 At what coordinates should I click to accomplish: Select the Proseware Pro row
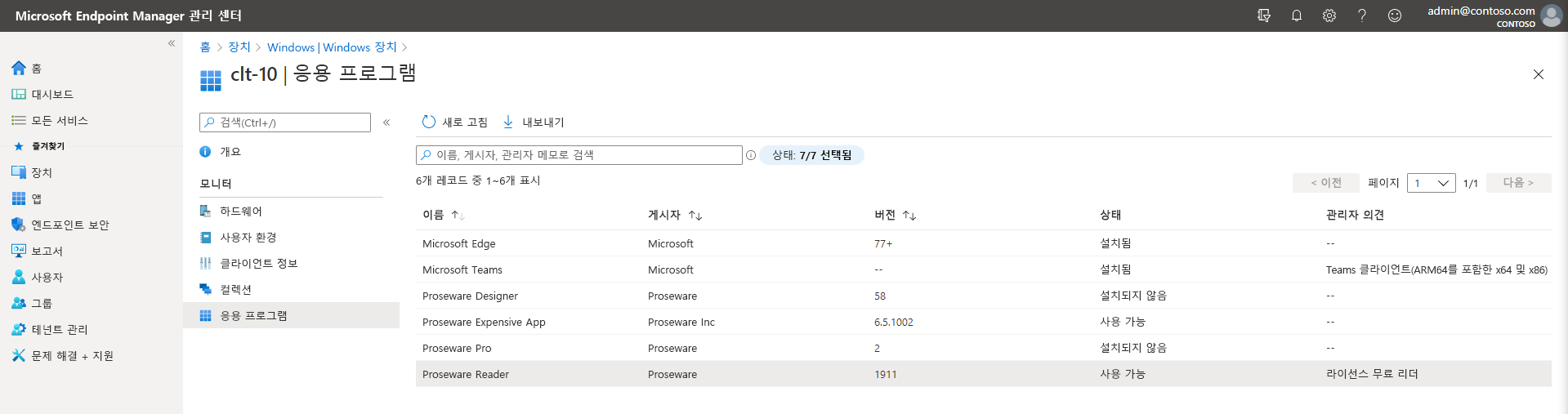pyautogui.click(x=984, y=348)
